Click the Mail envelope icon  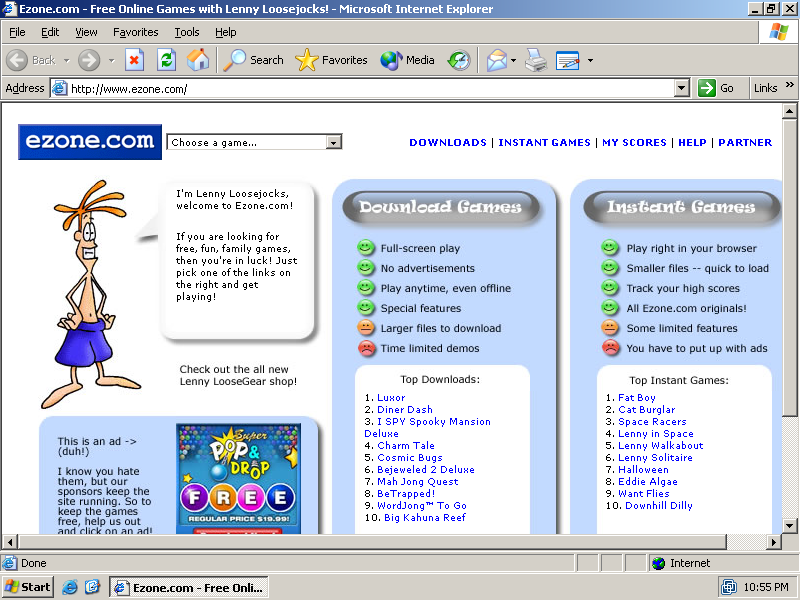coord(496,60)
